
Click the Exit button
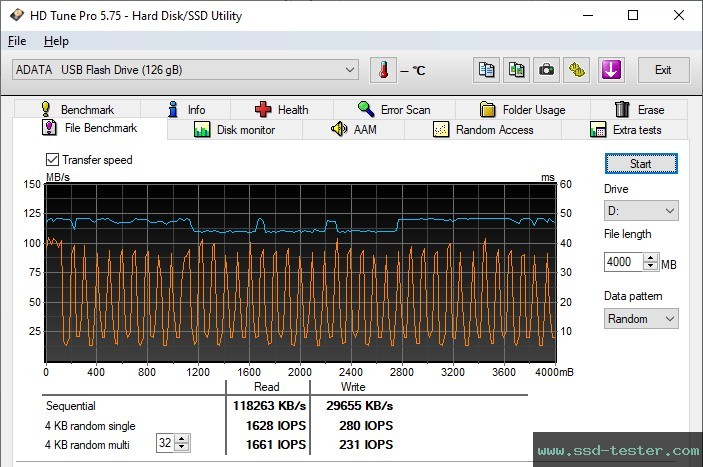tap(662, 70)
